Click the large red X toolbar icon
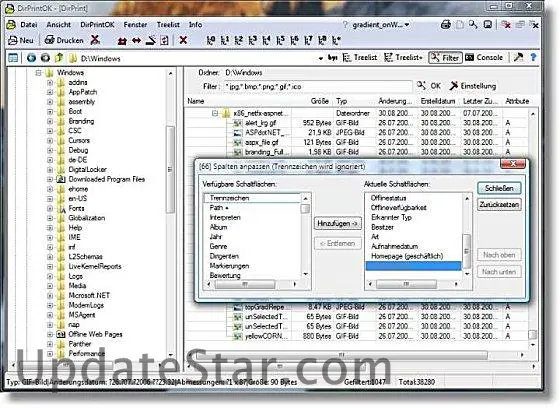560x408 pixels. tap(183, 40)
